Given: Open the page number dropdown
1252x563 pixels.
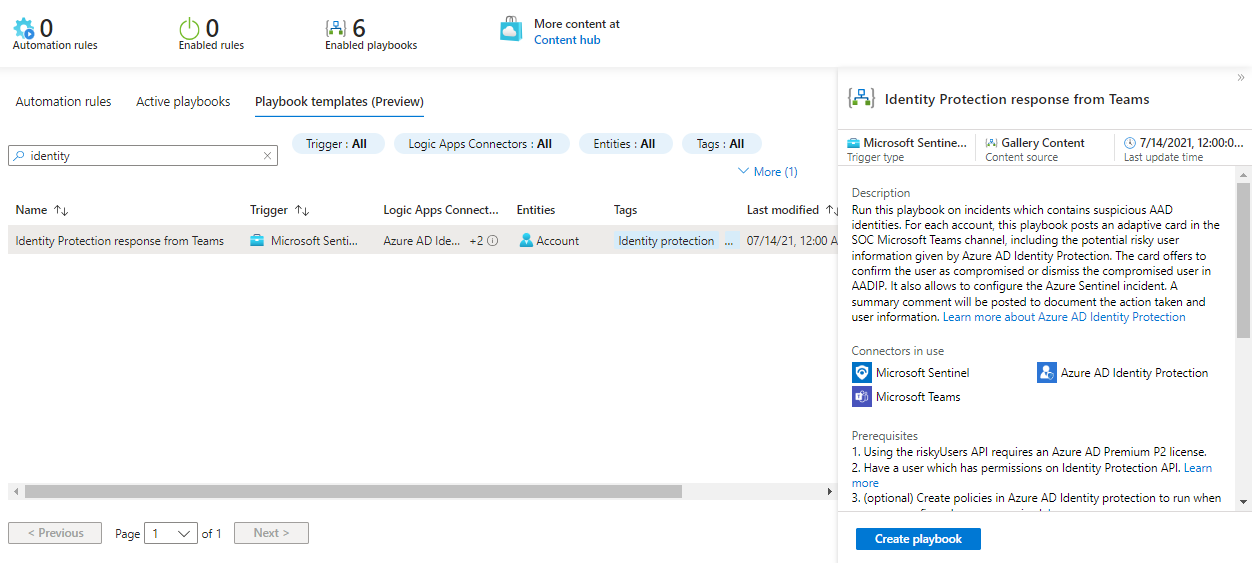Looking at the screenshot, I should (171, 534).
